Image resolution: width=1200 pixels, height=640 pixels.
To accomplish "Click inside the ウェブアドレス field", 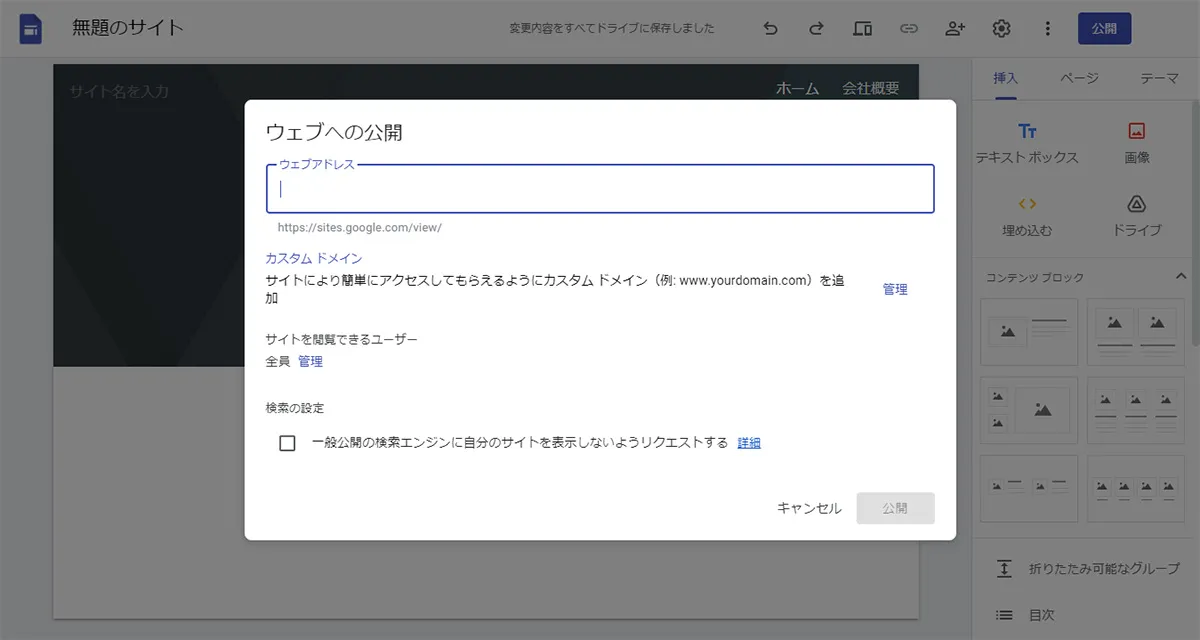I will point(599,188).
